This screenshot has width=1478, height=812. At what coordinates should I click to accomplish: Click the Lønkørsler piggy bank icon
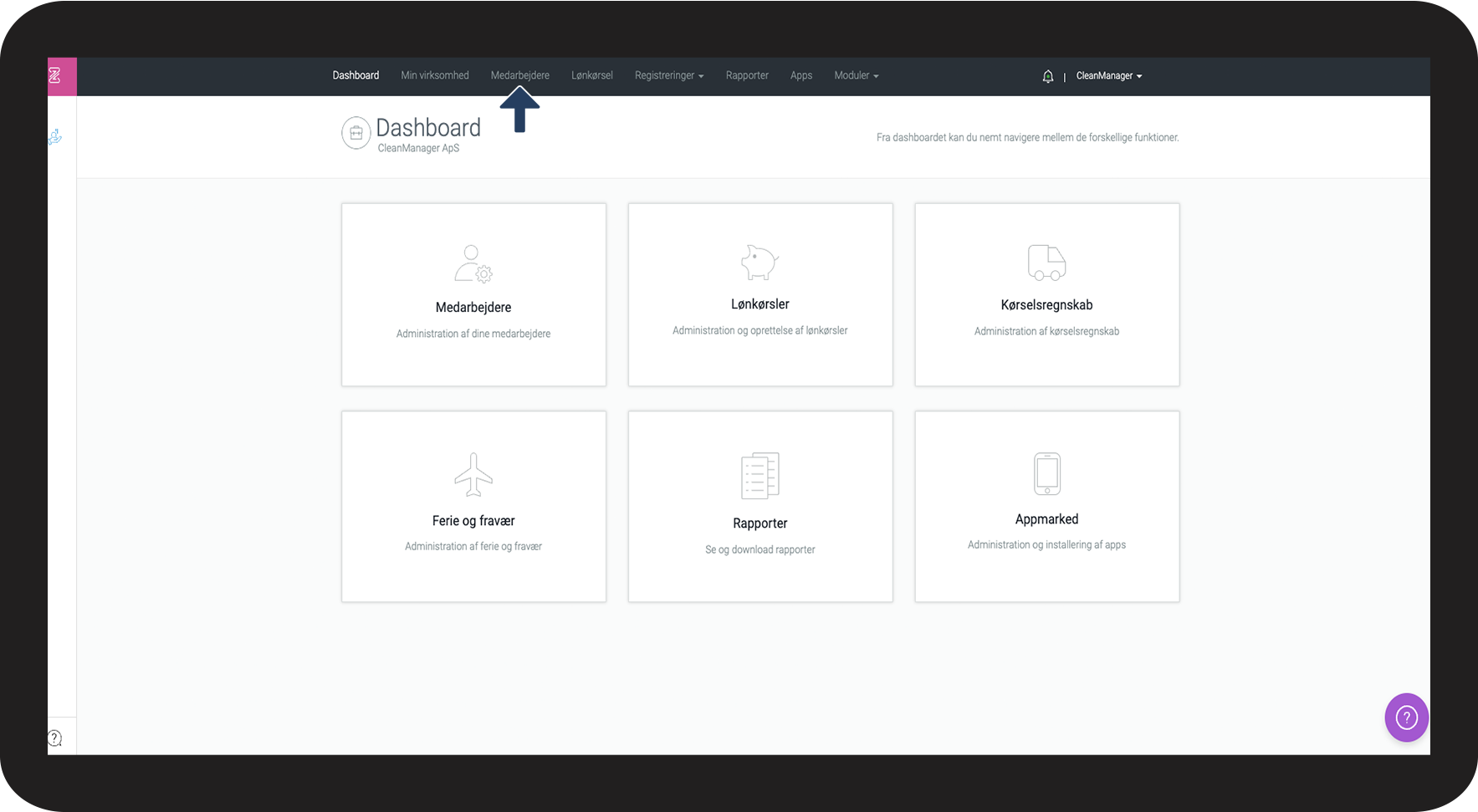tap(759, 262)
